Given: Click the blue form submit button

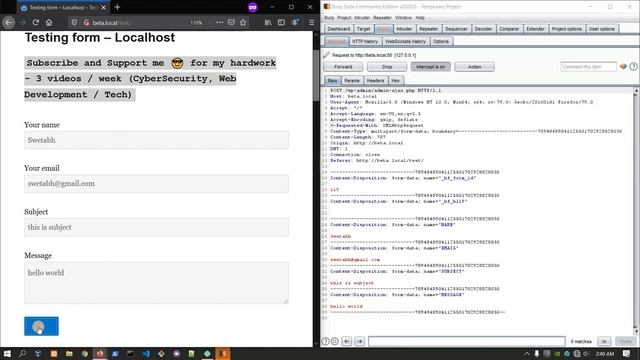Looking at the screenshot, I should (x=41, y=326).
